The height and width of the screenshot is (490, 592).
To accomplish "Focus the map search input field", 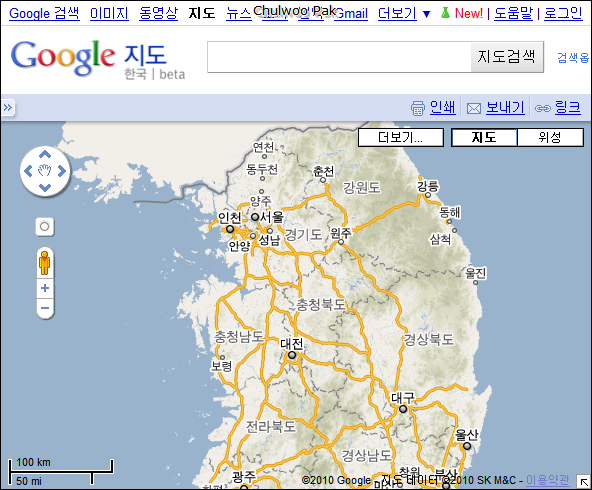I will coord(339,57).
